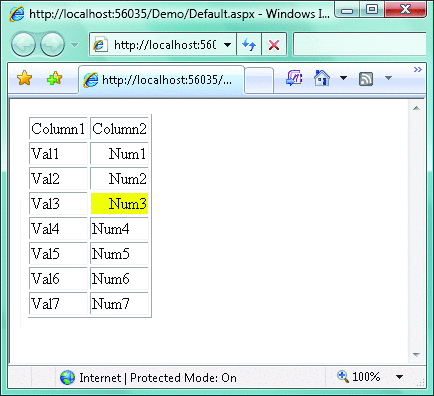Click the zoom magnifier icon in status bar
Viewport: 434px width, 396px height.
(343, 377)
